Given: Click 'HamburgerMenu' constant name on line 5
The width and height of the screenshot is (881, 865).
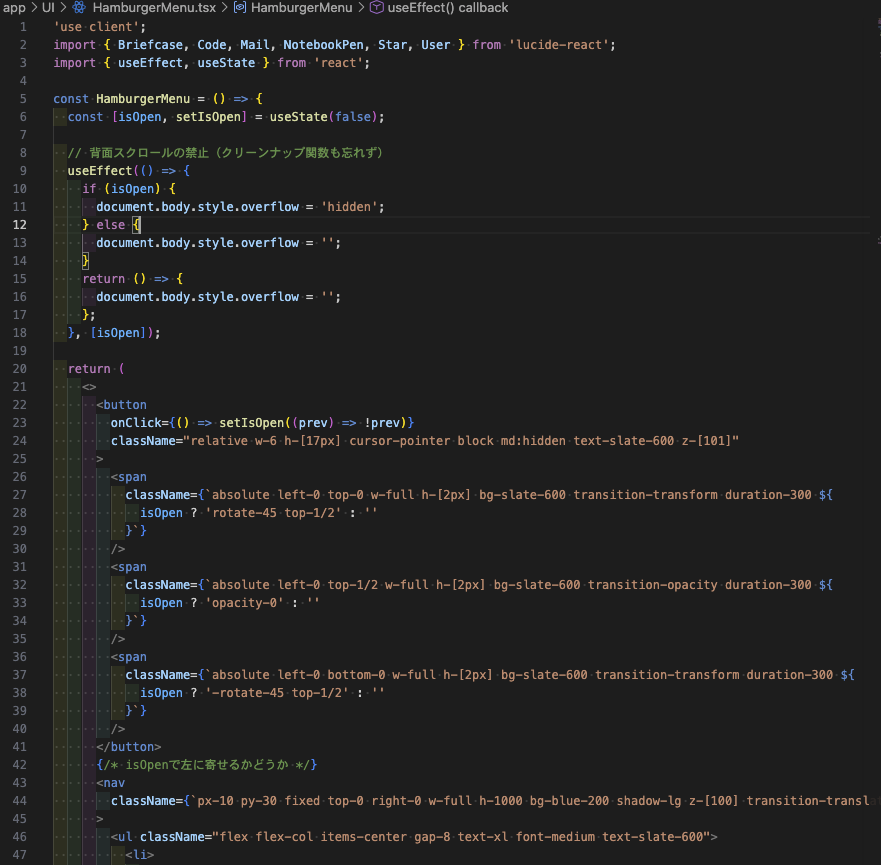Looking at the screenshot, I should point(143,98).
